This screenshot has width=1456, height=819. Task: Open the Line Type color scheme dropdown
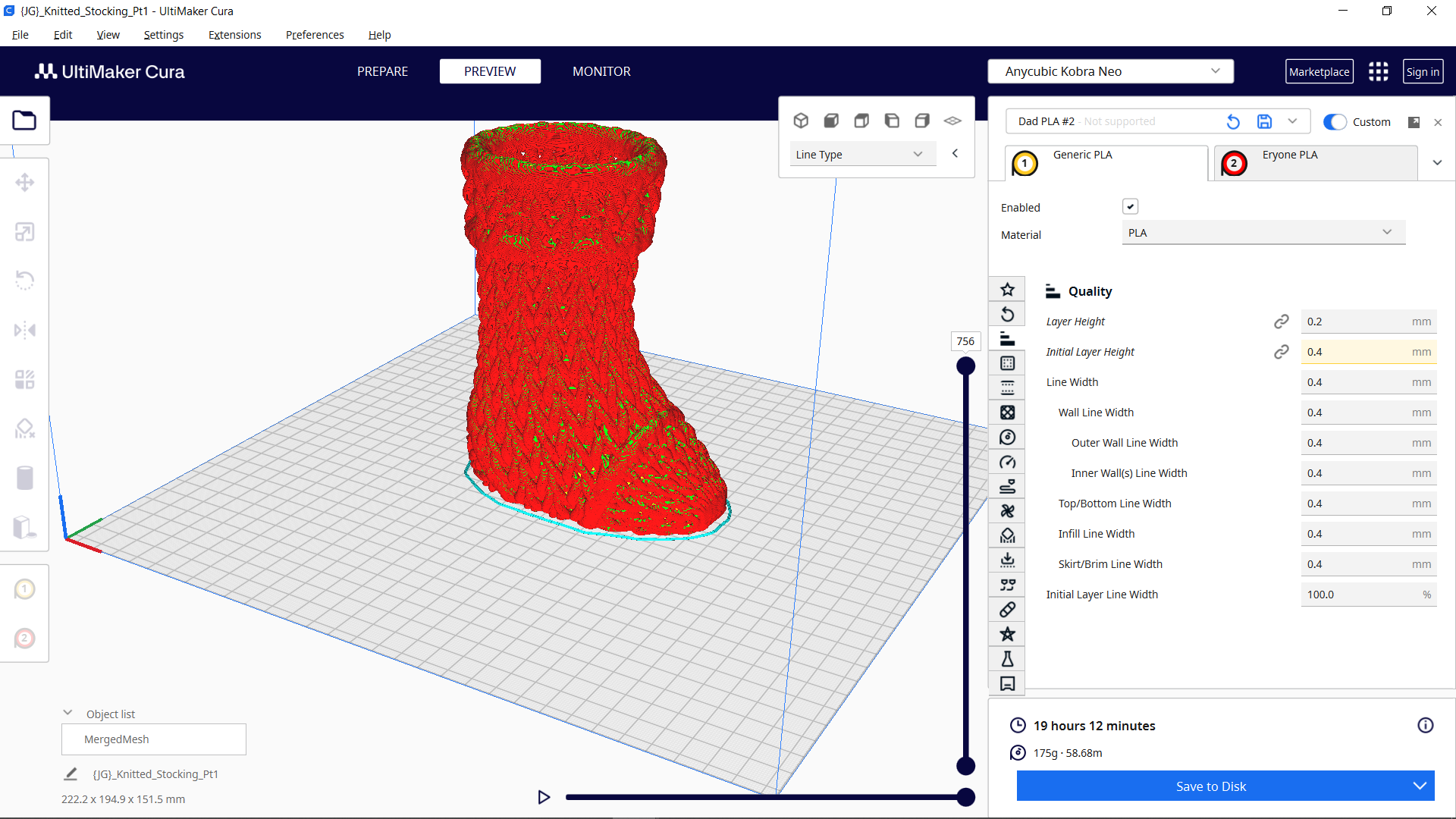[x=862, y=153]
